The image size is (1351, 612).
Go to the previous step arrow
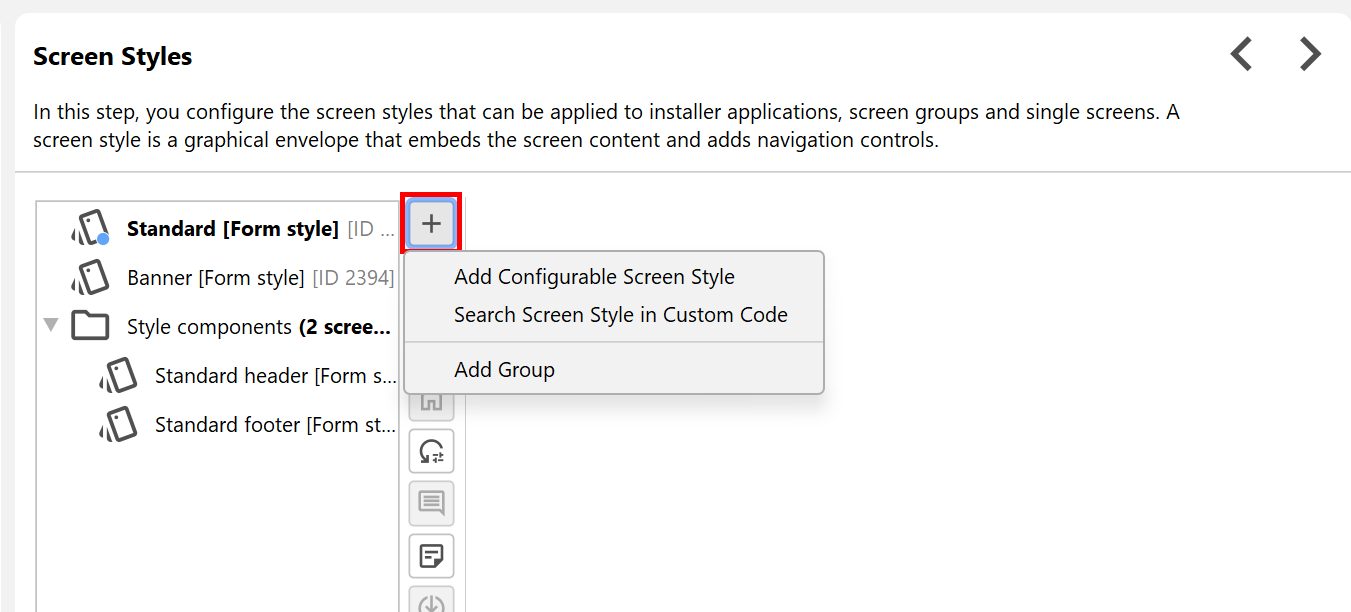tap(1241, 54)
